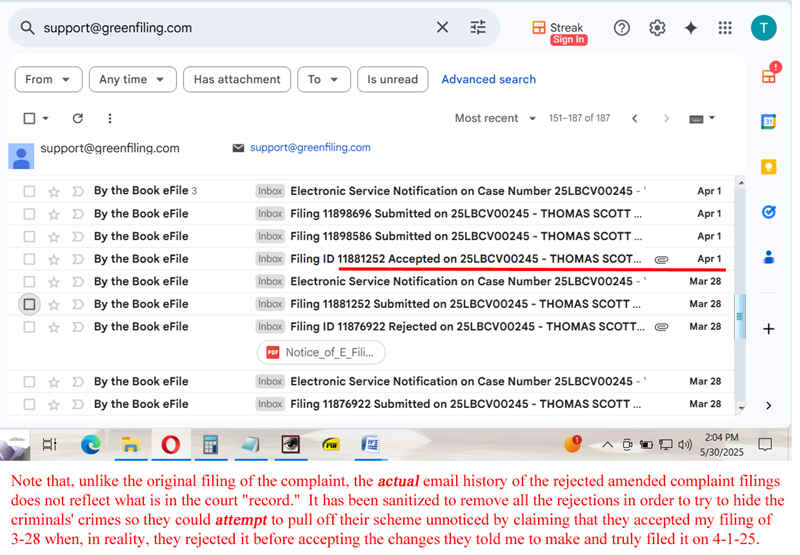Open the Most recent sort dropdown
The image size is (800, 555).
pos(495,118)
